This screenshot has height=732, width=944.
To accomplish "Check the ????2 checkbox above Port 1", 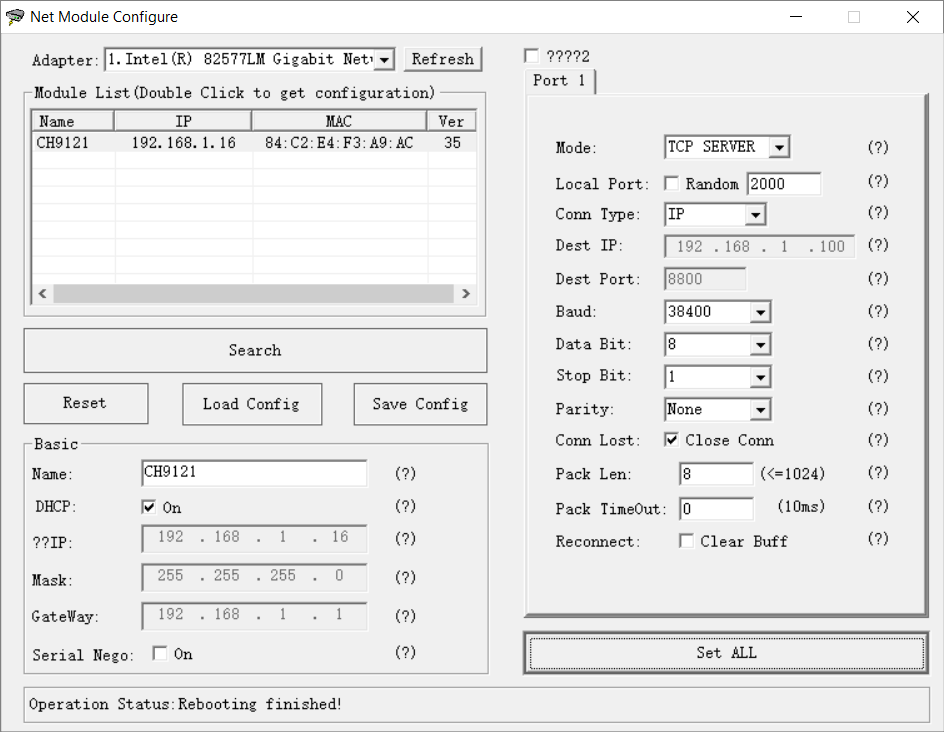I will point(532,56).
